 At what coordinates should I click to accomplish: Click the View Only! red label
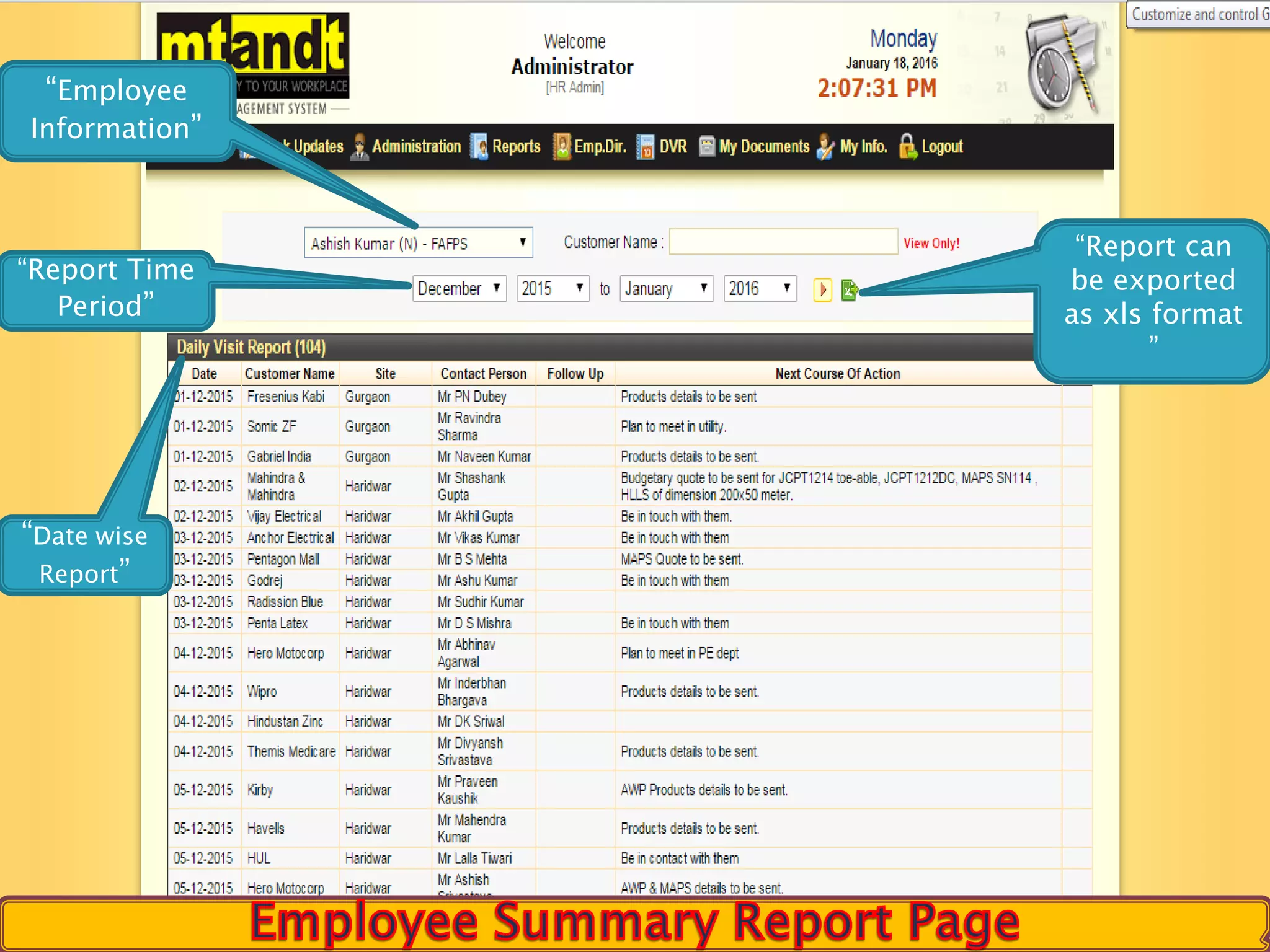931,243
